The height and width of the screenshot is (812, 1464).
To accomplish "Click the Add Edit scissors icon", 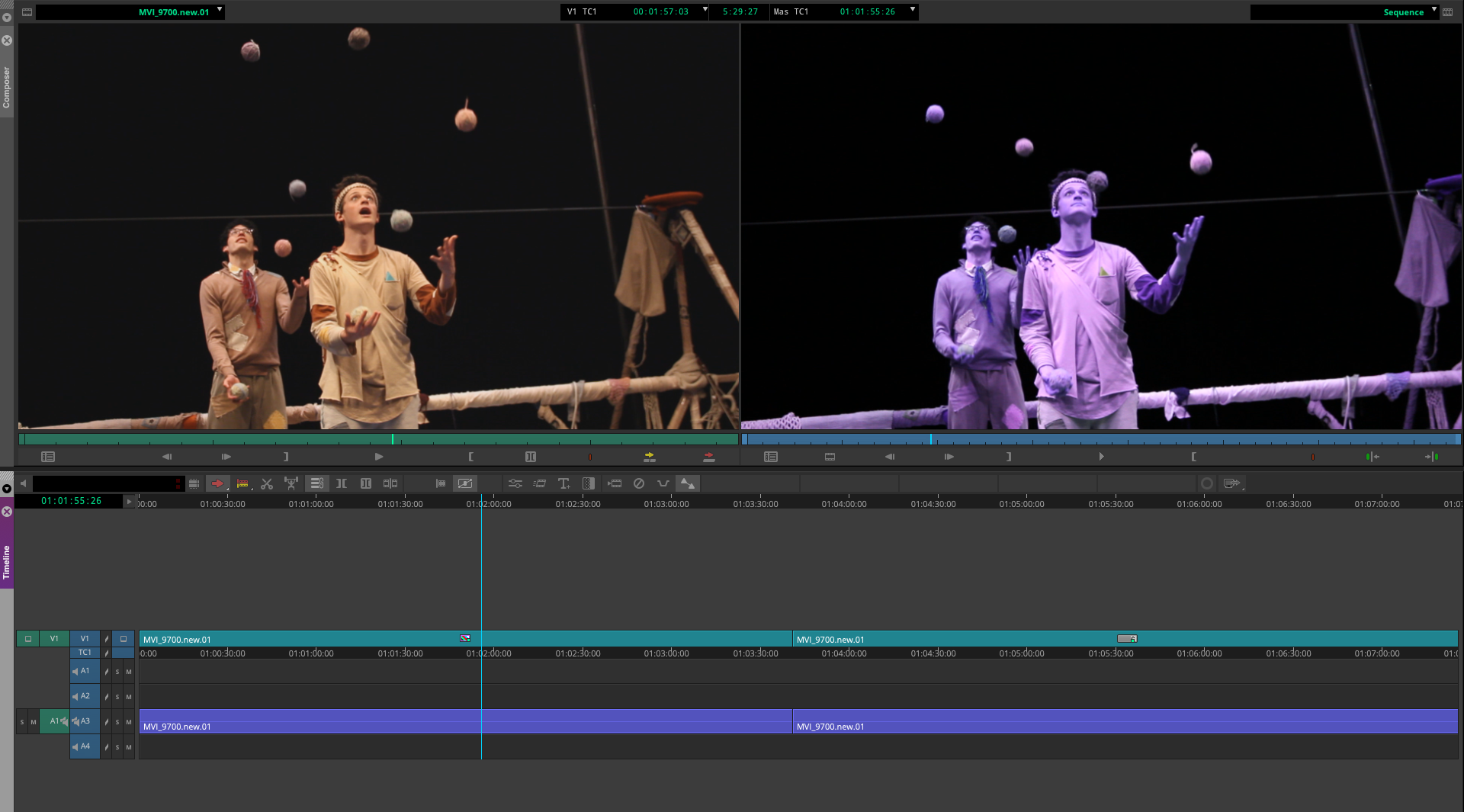I will pyautogui.click(x=267, y=483).
